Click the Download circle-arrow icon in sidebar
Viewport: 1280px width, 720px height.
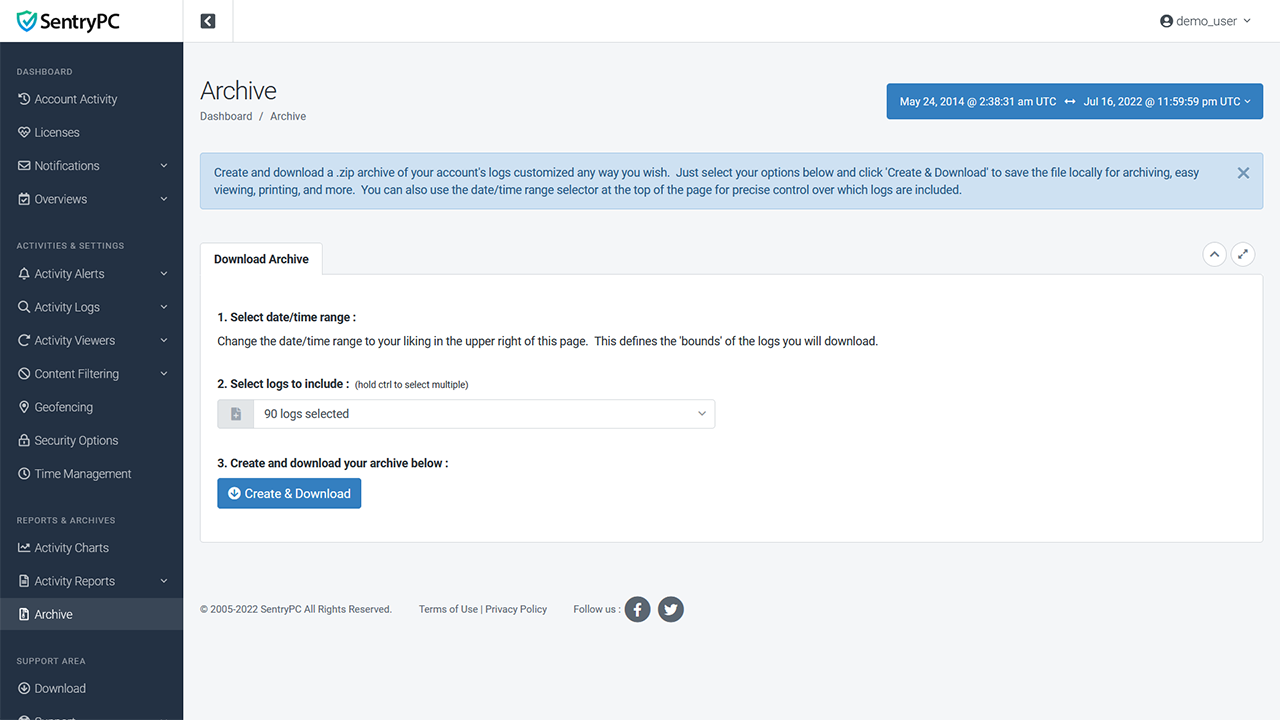pos(25,688)
